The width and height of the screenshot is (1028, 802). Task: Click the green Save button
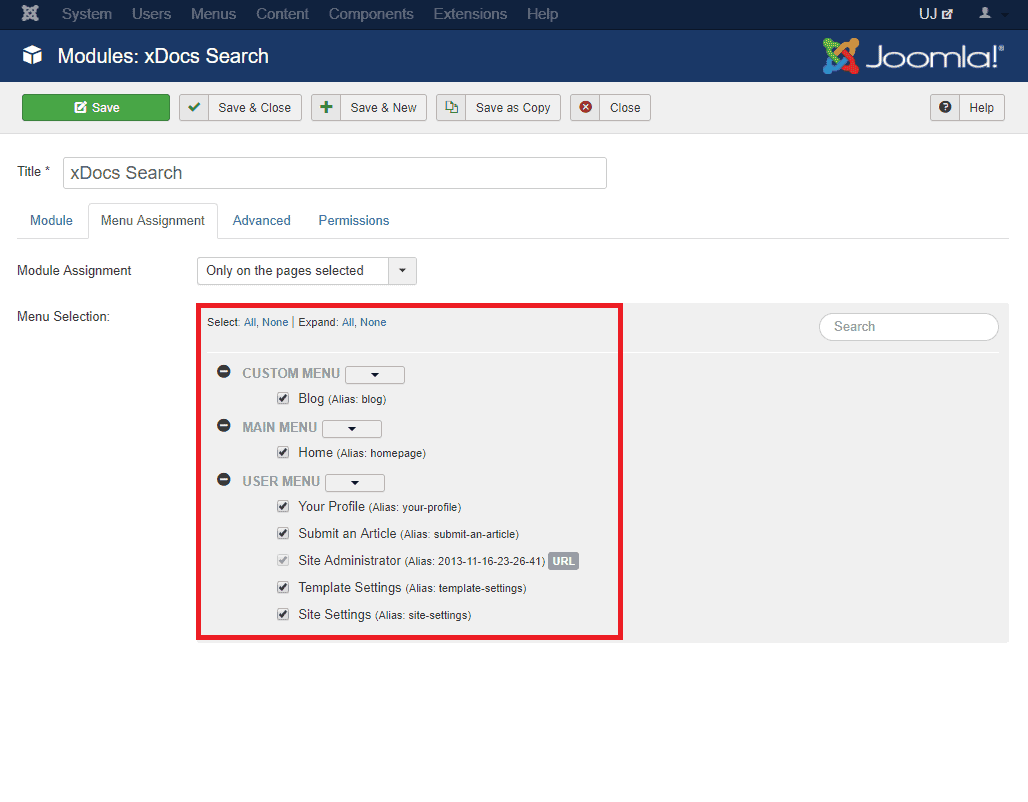(x=96, y=108)
